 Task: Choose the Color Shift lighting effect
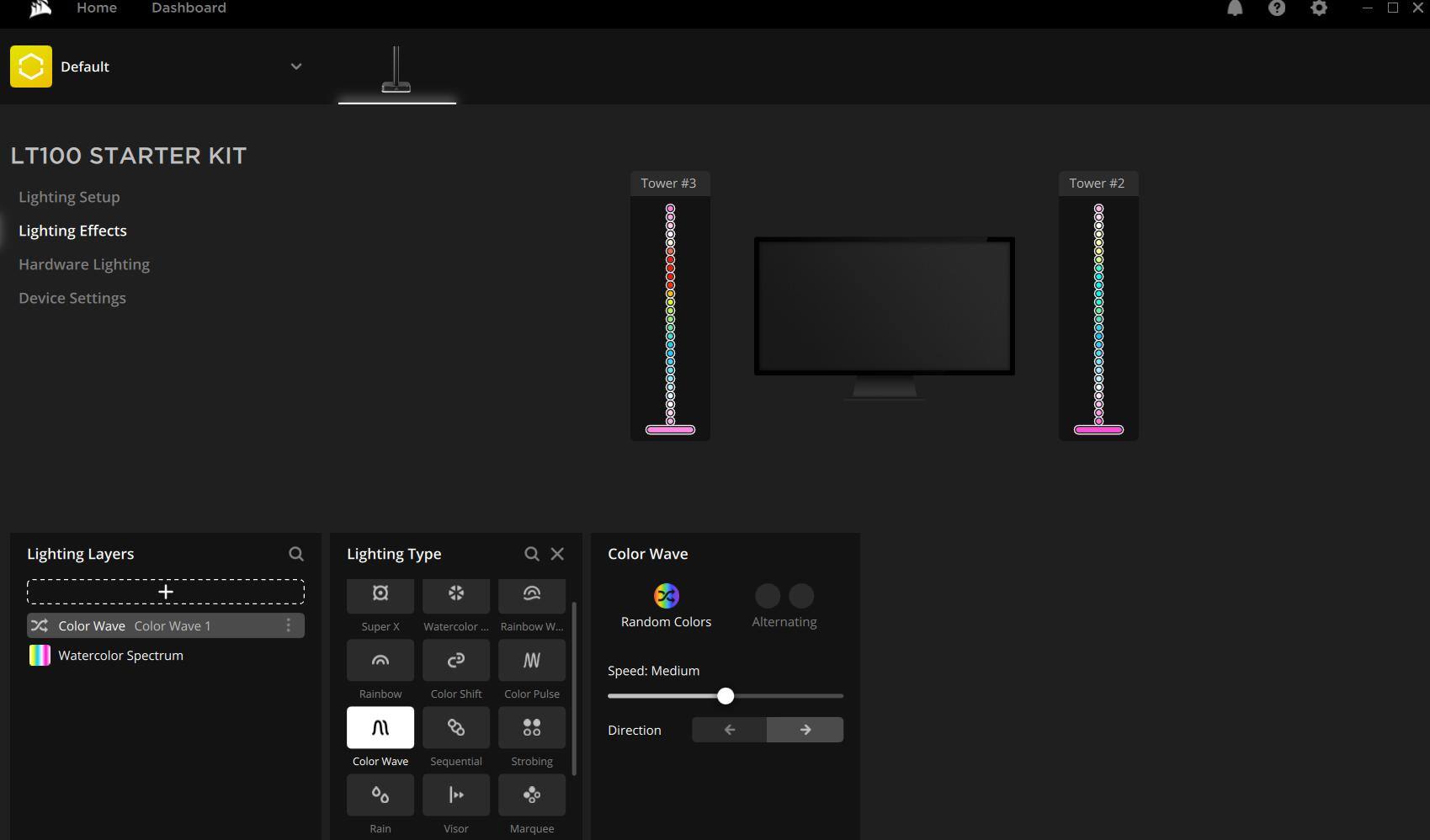coord(456,661)
